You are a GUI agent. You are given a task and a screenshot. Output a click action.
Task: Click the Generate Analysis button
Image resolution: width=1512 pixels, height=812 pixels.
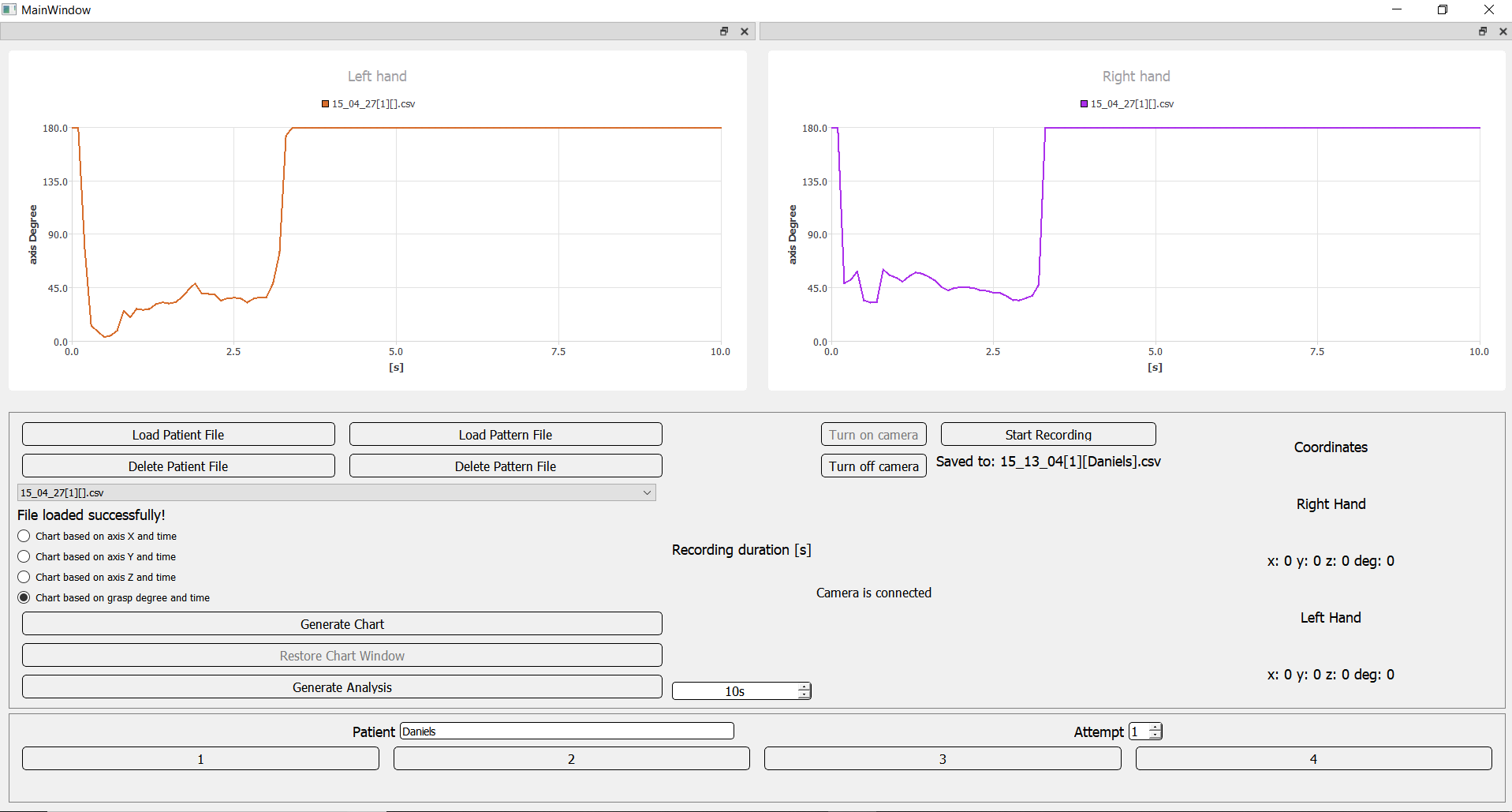pyautogui.click(x=342, y=687)
